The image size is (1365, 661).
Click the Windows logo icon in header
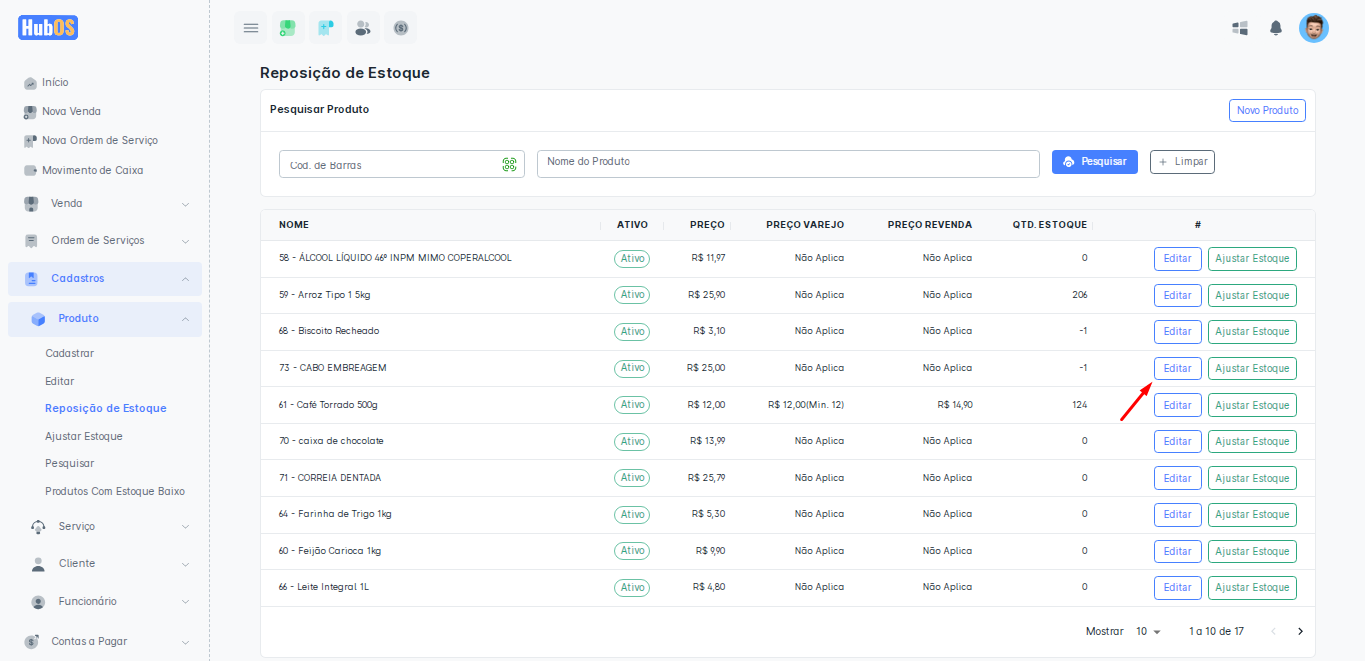click(x=1240, y=28)
